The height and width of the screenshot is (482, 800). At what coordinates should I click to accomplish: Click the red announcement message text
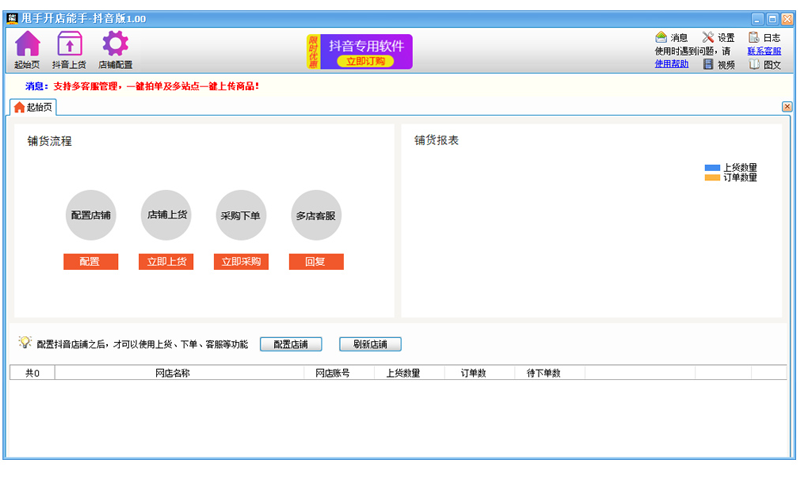pos(156,86)
